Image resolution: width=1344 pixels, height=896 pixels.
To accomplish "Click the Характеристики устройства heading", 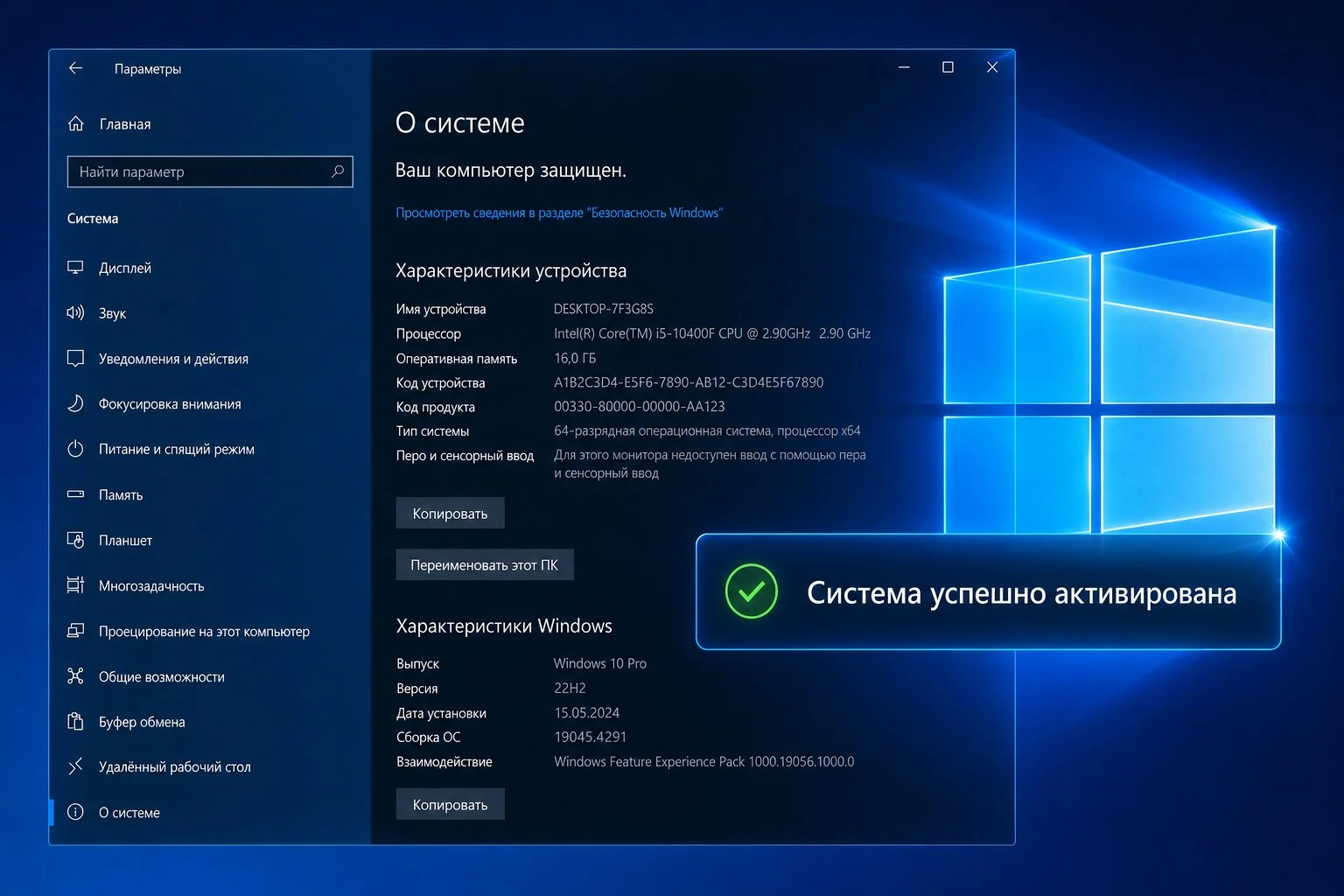I will point(511,270).
